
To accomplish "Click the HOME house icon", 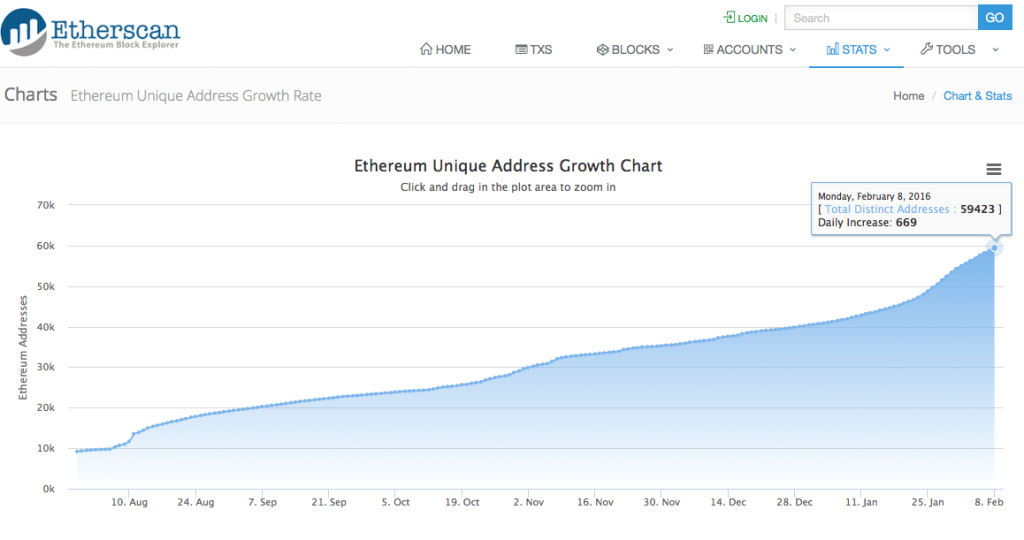I will pos(426,49).
